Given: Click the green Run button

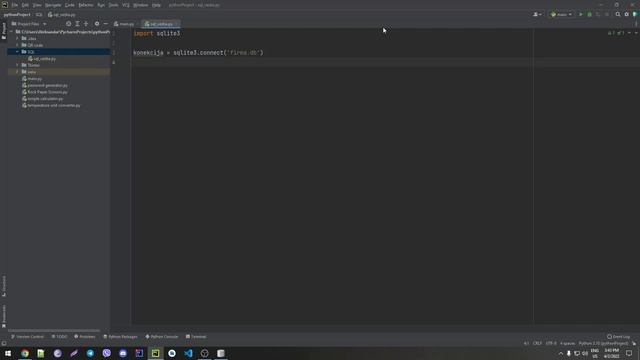Looking at the screenshot, I should coord(581,15).
